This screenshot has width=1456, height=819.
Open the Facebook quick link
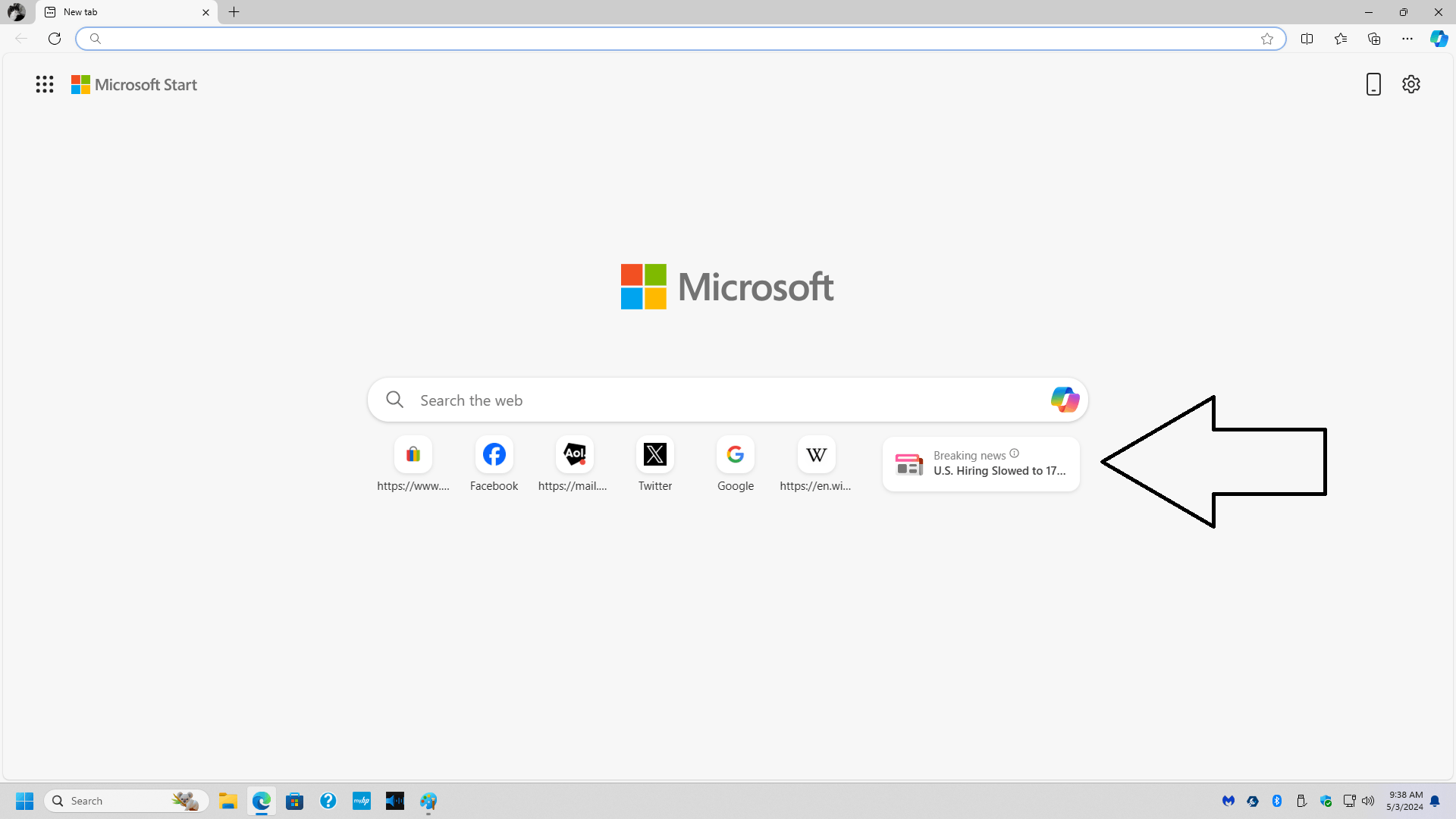[x=494, y=455]
